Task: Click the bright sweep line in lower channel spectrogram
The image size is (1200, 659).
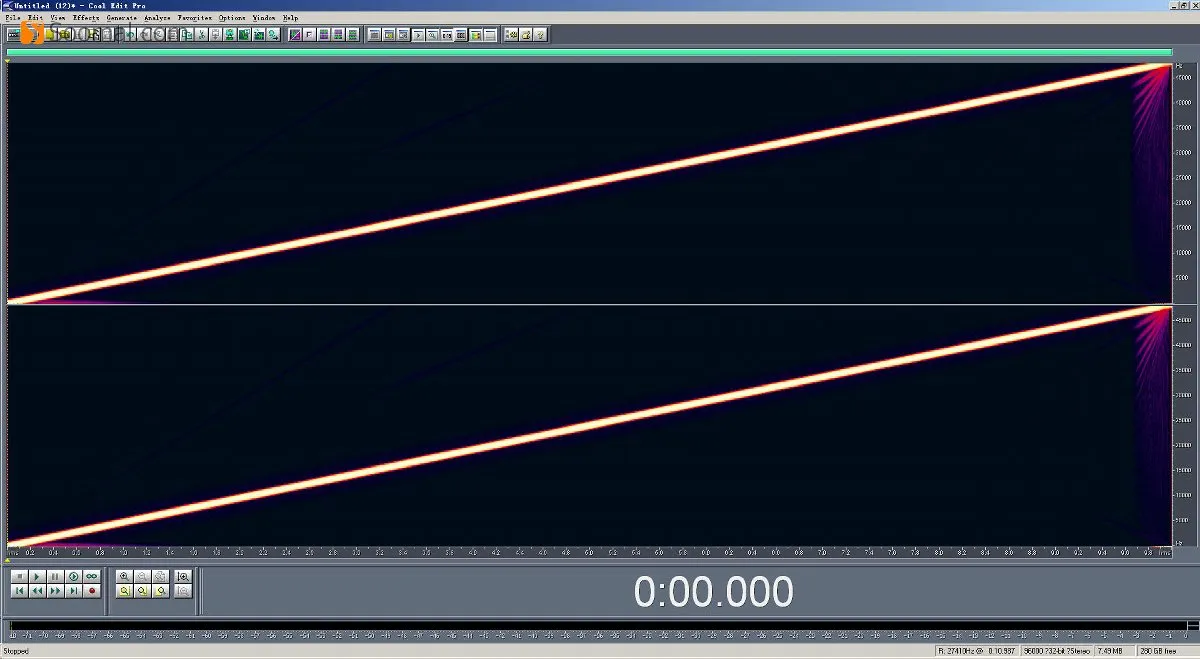Action: 589,425
